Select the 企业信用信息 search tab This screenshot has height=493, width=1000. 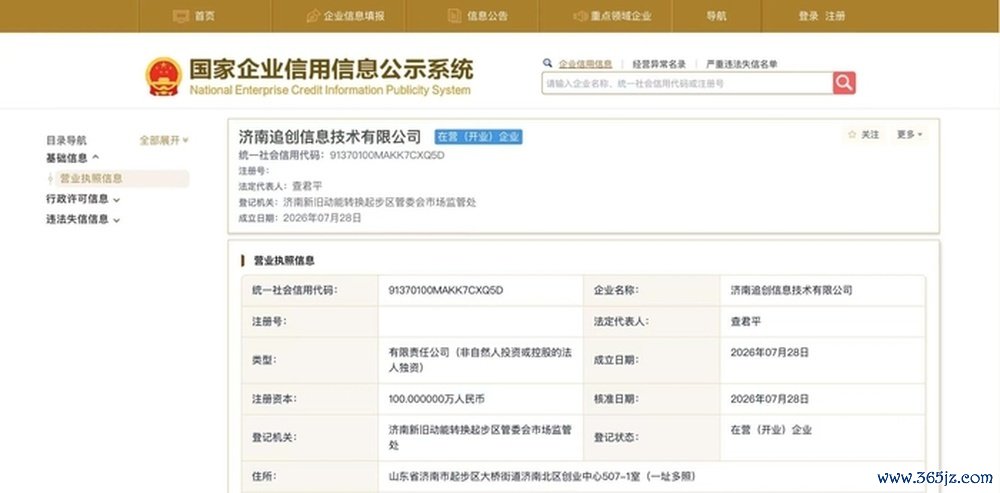[x=585, y=64]
